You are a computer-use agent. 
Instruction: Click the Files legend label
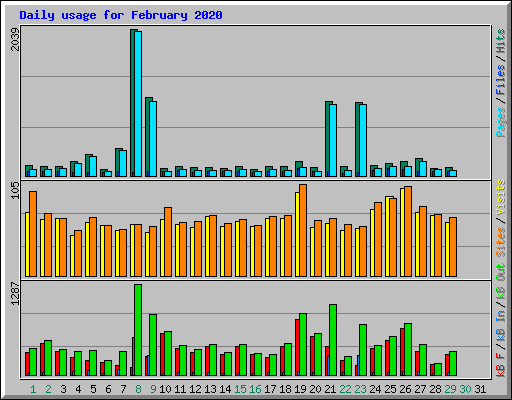pos(501,79)
